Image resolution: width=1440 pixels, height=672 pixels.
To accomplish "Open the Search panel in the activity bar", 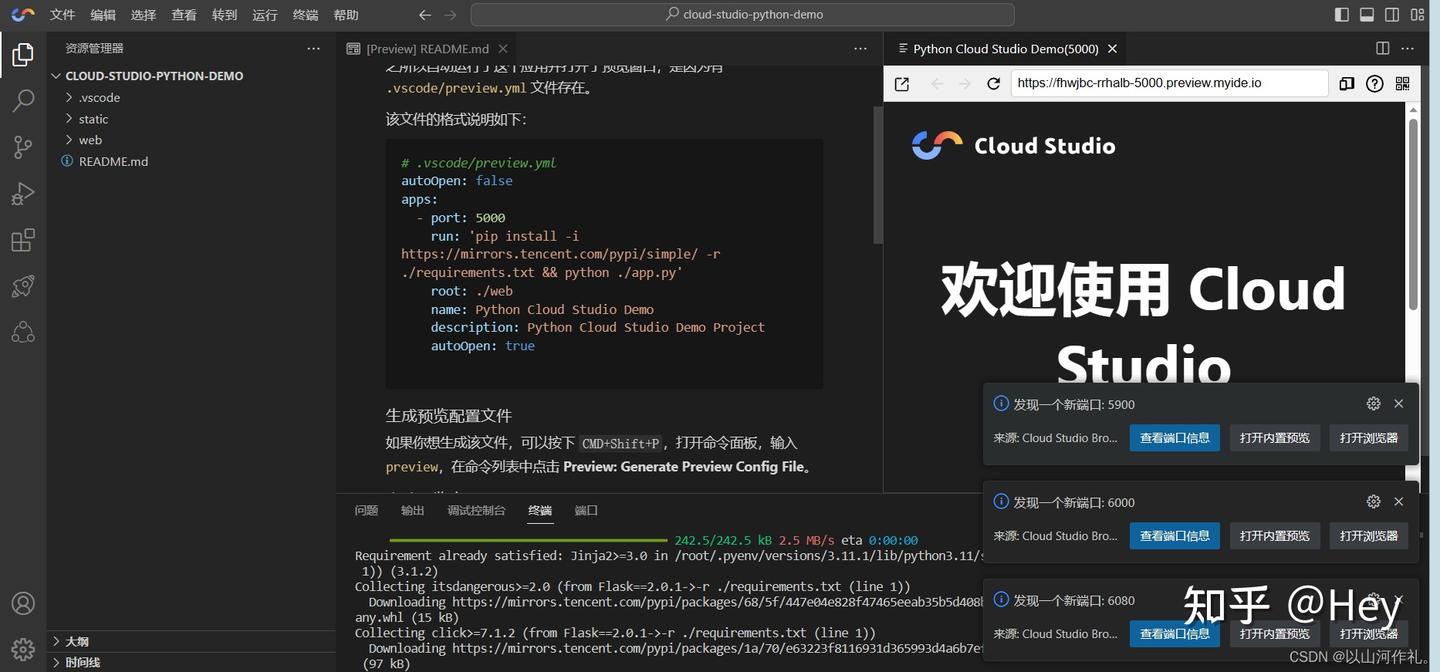I will pos(22,100).
